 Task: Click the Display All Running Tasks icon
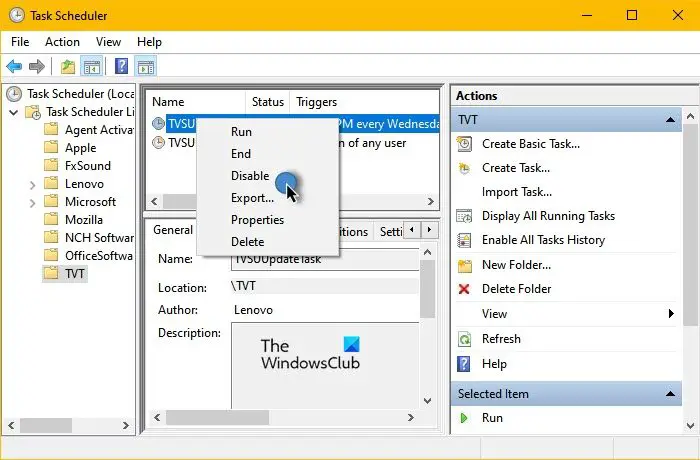[464, 216]
